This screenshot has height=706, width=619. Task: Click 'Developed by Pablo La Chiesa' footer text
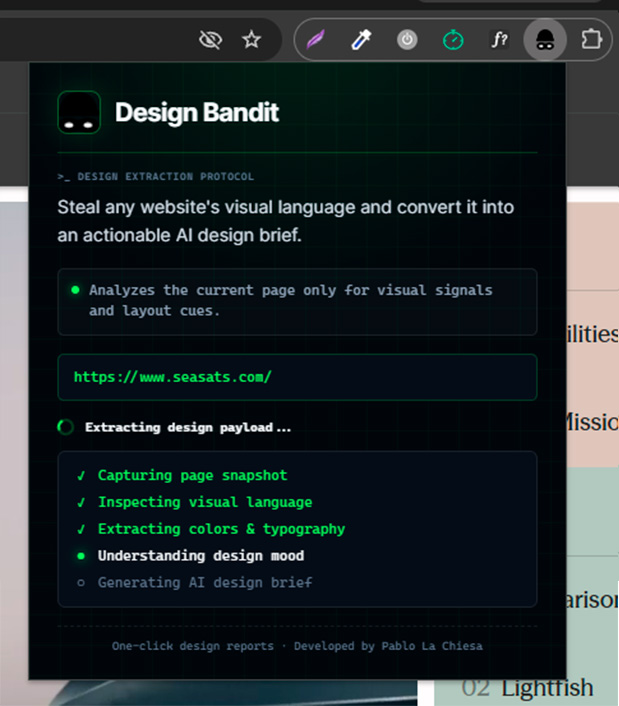[389, 646]
